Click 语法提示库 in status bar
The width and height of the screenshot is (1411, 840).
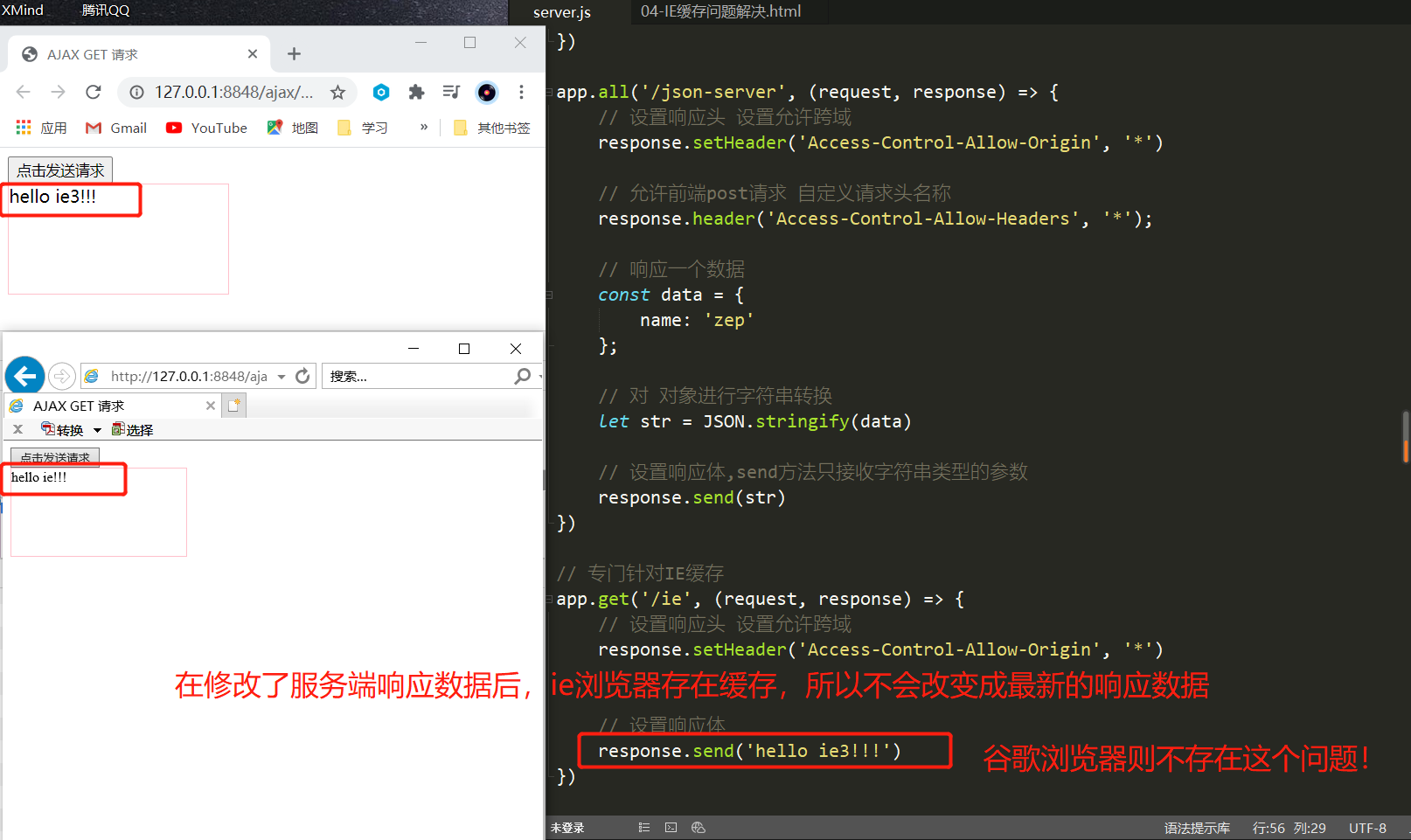click(1197, 828)
